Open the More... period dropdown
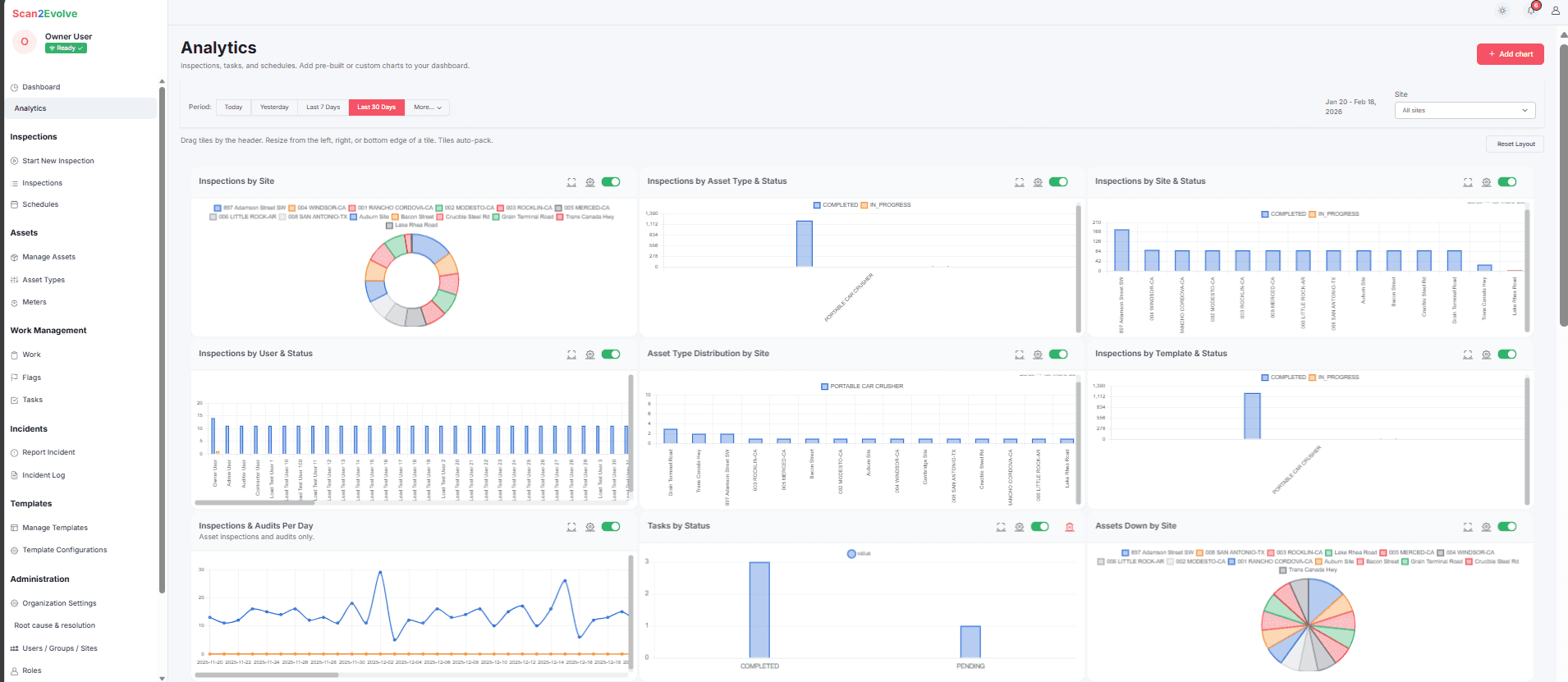This screenshot has width=1568, height=682. pos(427,108)
